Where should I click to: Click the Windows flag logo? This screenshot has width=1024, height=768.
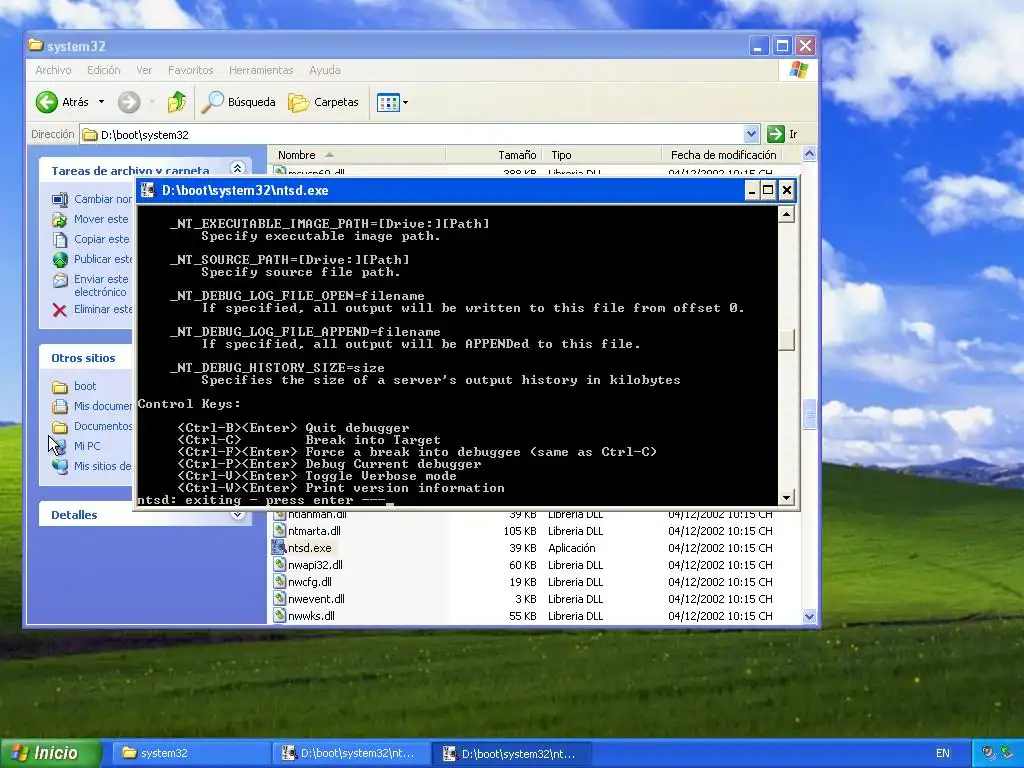799,70
